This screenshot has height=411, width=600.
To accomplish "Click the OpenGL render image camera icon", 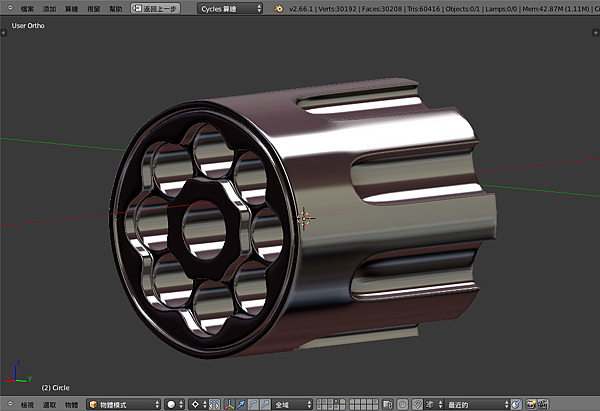I will 531,404.
